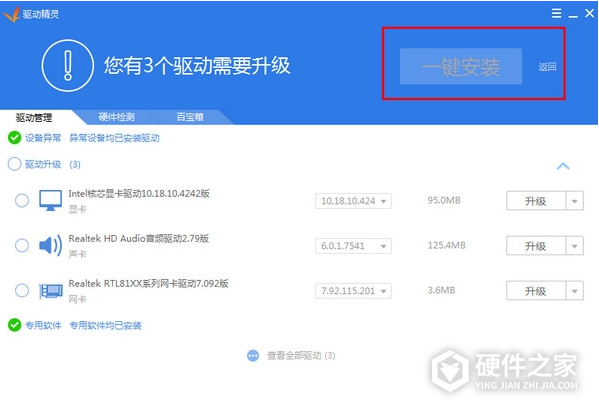The width and height of the screenshot is (599, 419).
Task: Open version dropdown 6.0.1.7541
Action: (353, 246)
